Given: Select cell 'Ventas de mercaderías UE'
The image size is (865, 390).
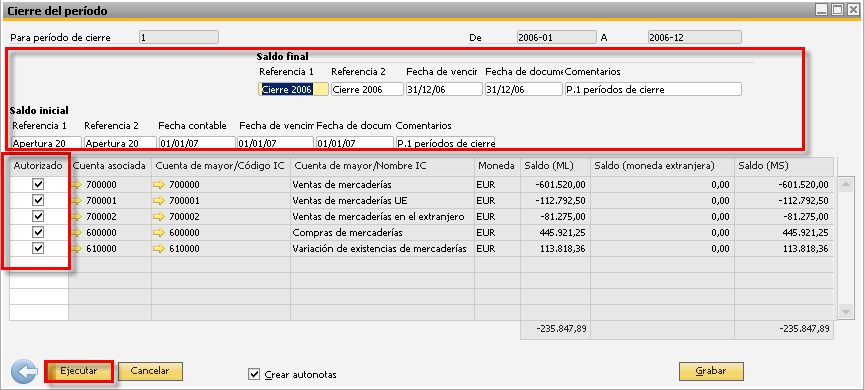Looking at the screenshot, I should 382,201.
